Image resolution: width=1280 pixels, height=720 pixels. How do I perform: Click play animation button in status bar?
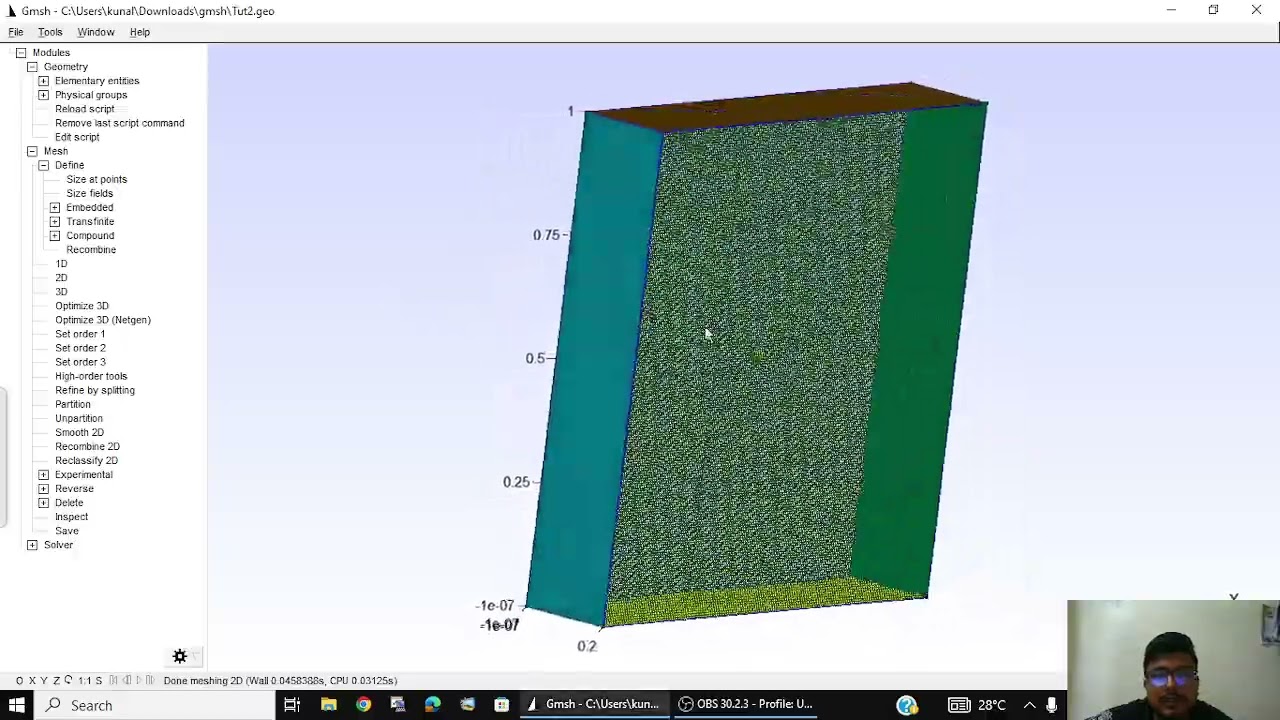pos(138,680)
